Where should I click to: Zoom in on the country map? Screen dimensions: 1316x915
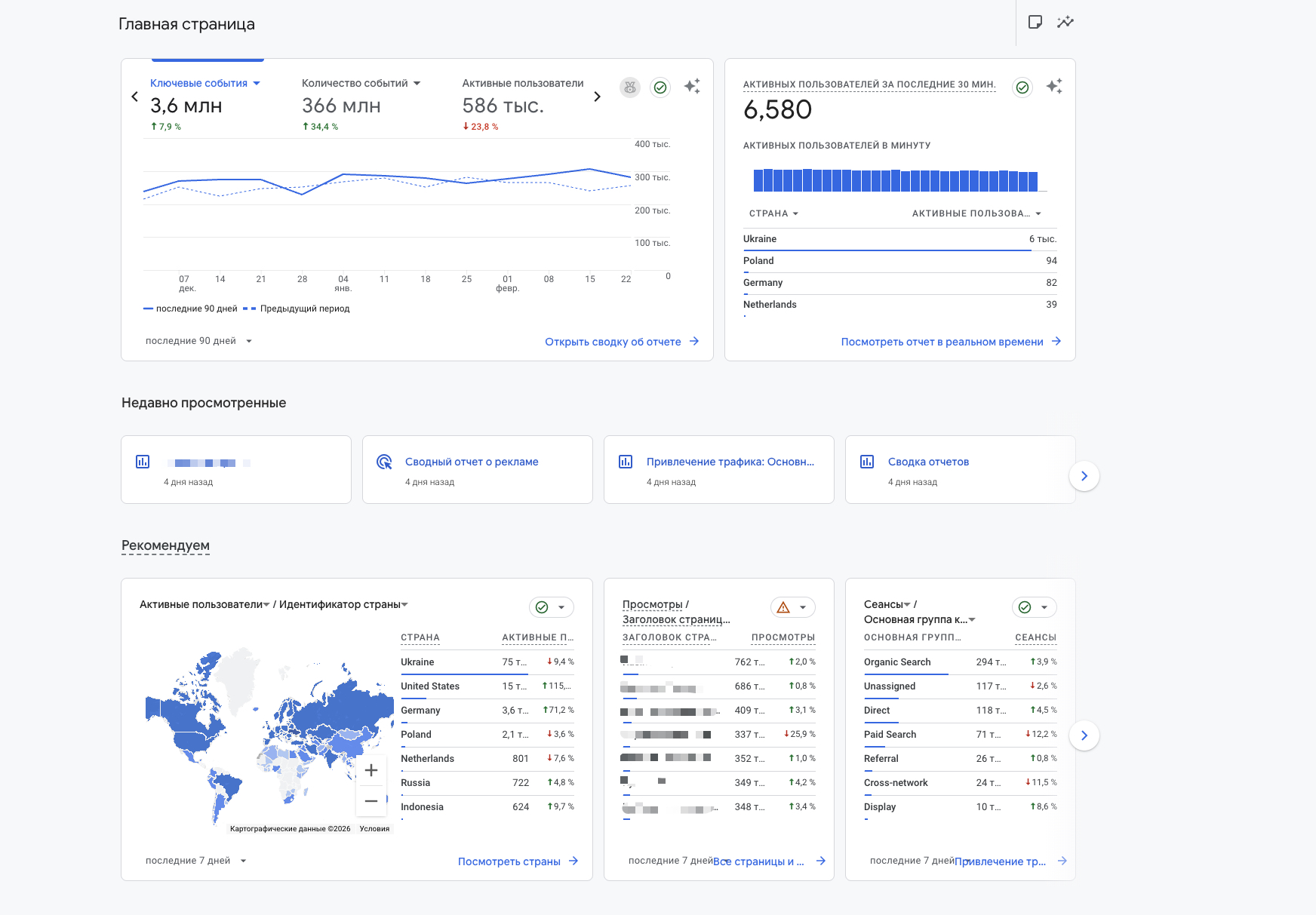(371, 770)
